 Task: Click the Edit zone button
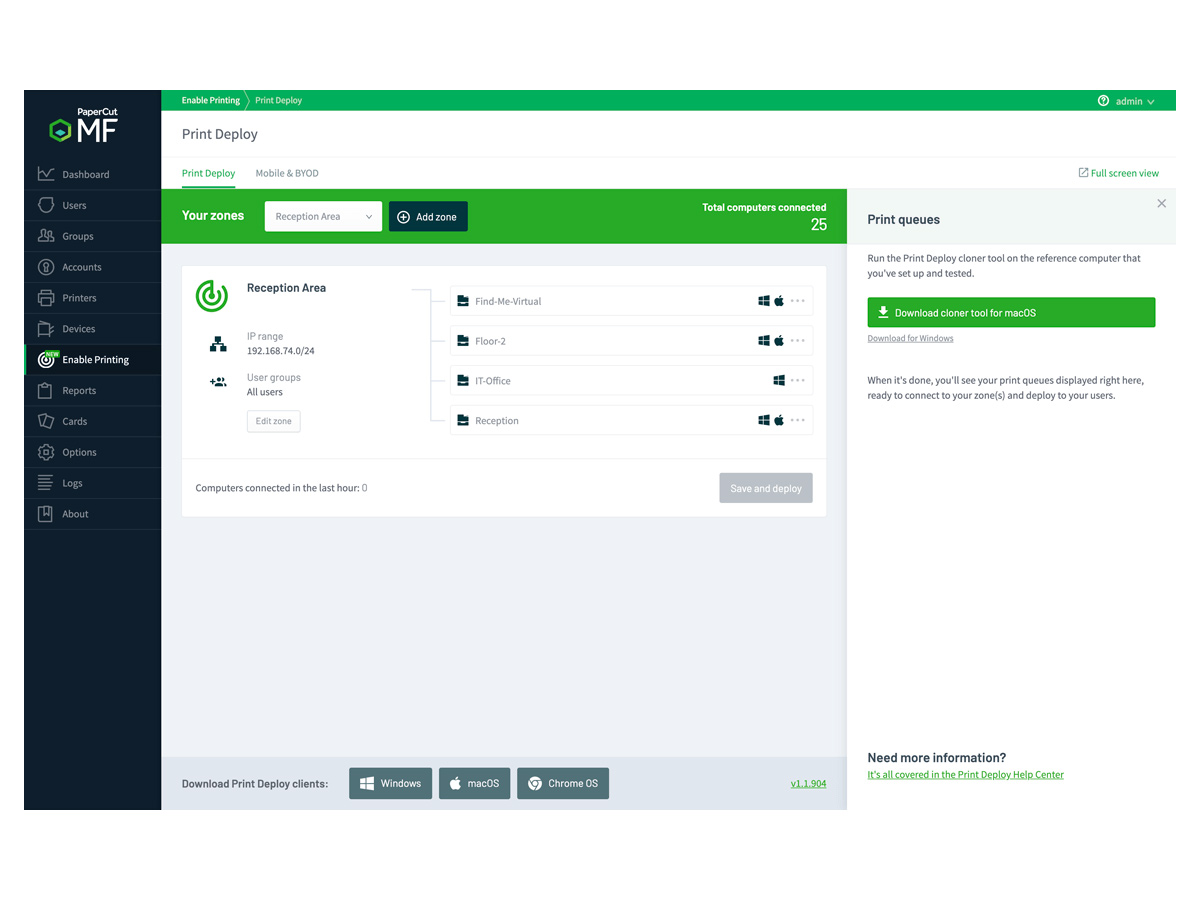coord(273,421)
